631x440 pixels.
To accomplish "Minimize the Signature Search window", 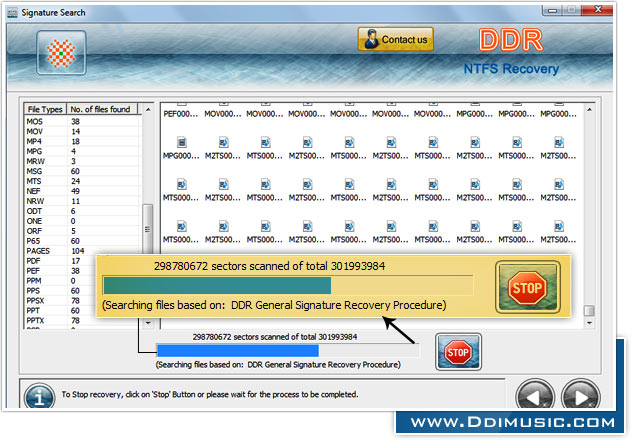I will (x=553, y=10).
